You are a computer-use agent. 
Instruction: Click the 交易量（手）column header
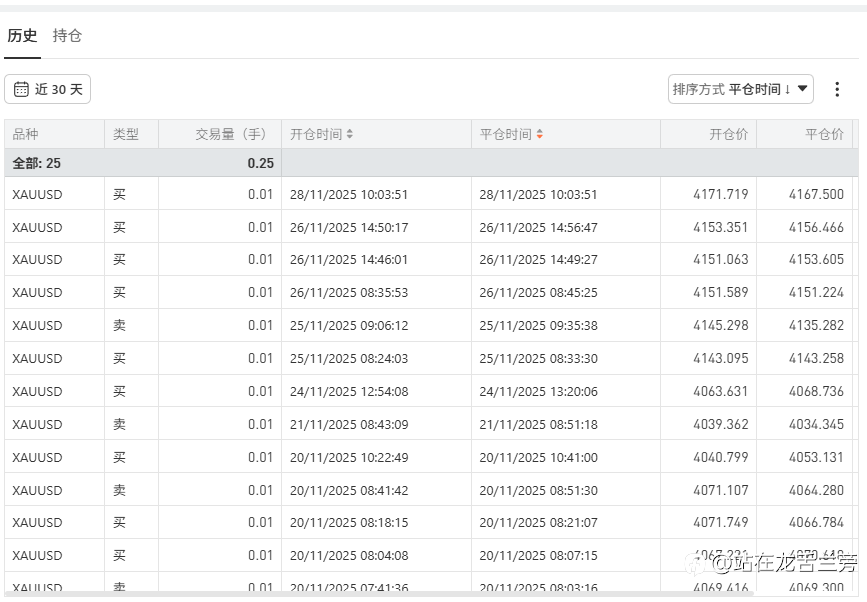click(230, 134)
